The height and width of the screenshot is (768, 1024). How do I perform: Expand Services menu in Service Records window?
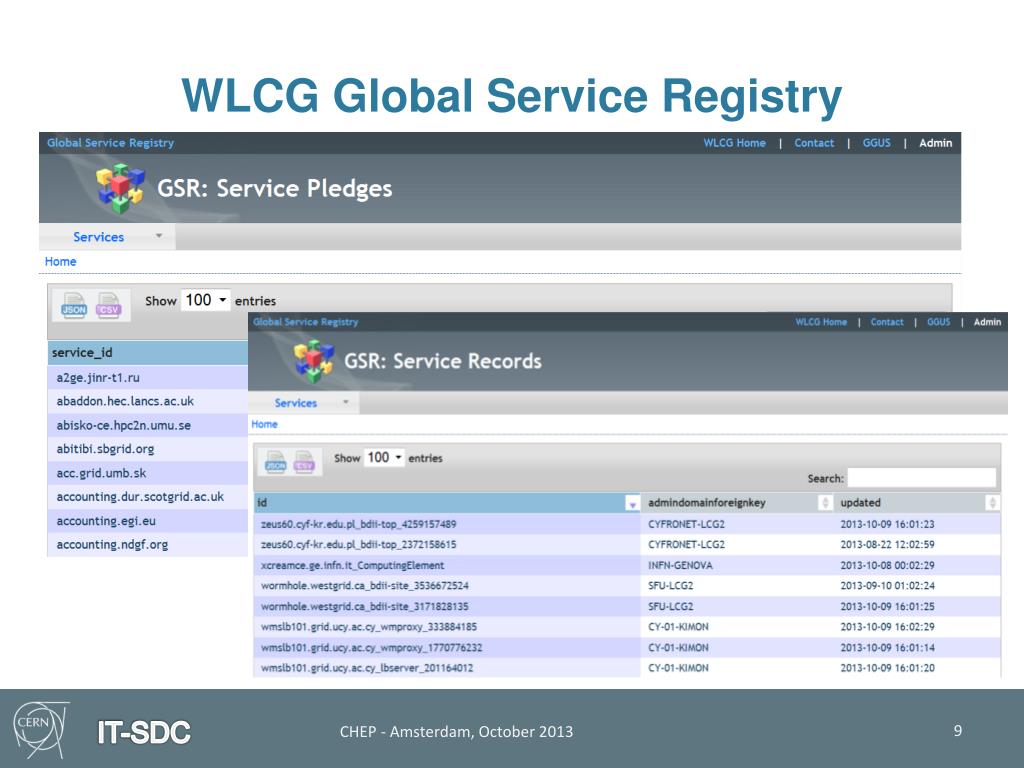(x=304, y=403)
